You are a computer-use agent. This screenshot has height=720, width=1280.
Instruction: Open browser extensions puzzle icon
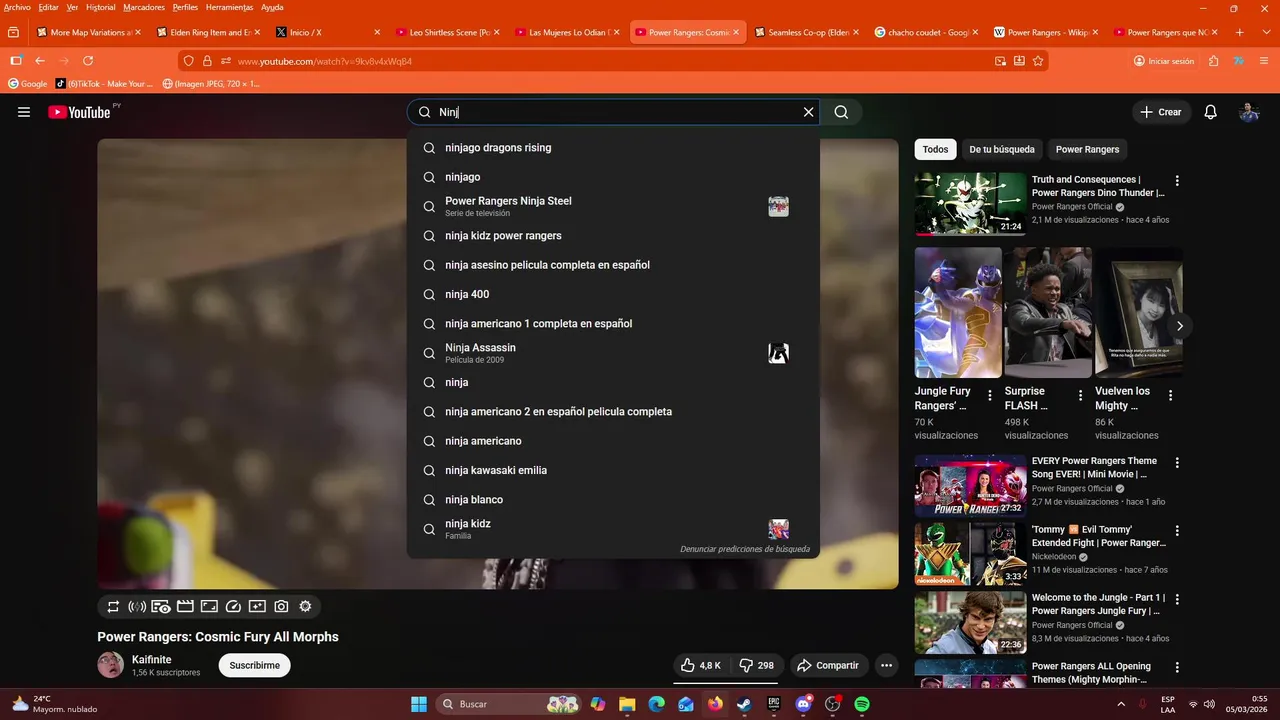point(1214,61)
